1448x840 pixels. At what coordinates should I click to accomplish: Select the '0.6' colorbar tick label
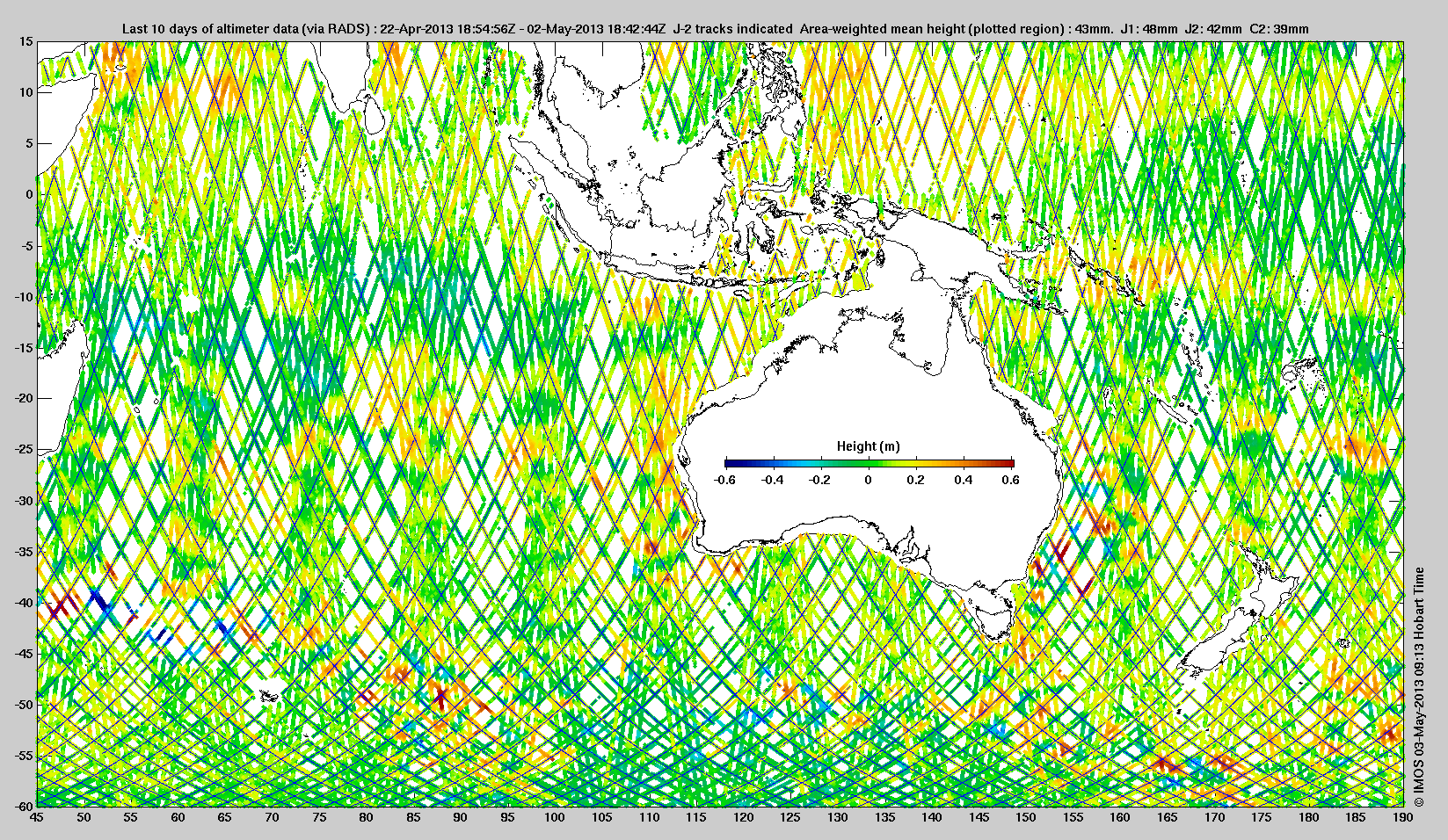(x=1011, y=480)
